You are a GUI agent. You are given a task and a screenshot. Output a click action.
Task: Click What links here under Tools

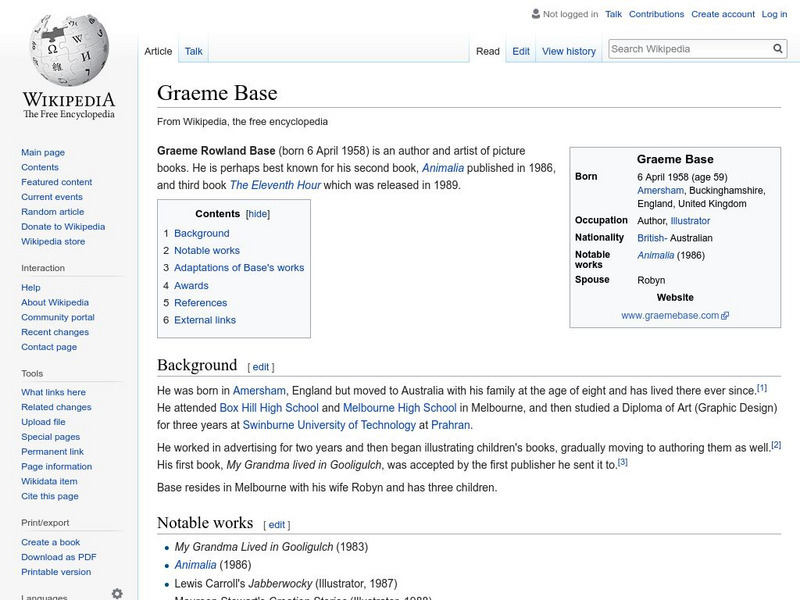point(55,392)
